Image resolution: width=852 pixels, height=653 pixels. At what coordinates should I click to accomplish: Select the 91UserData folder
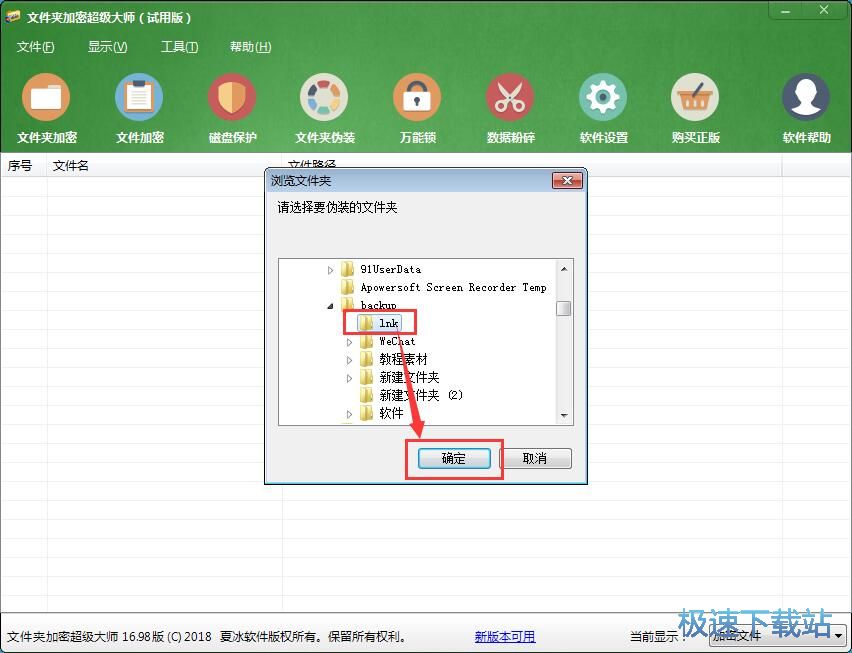pos(381,269)
